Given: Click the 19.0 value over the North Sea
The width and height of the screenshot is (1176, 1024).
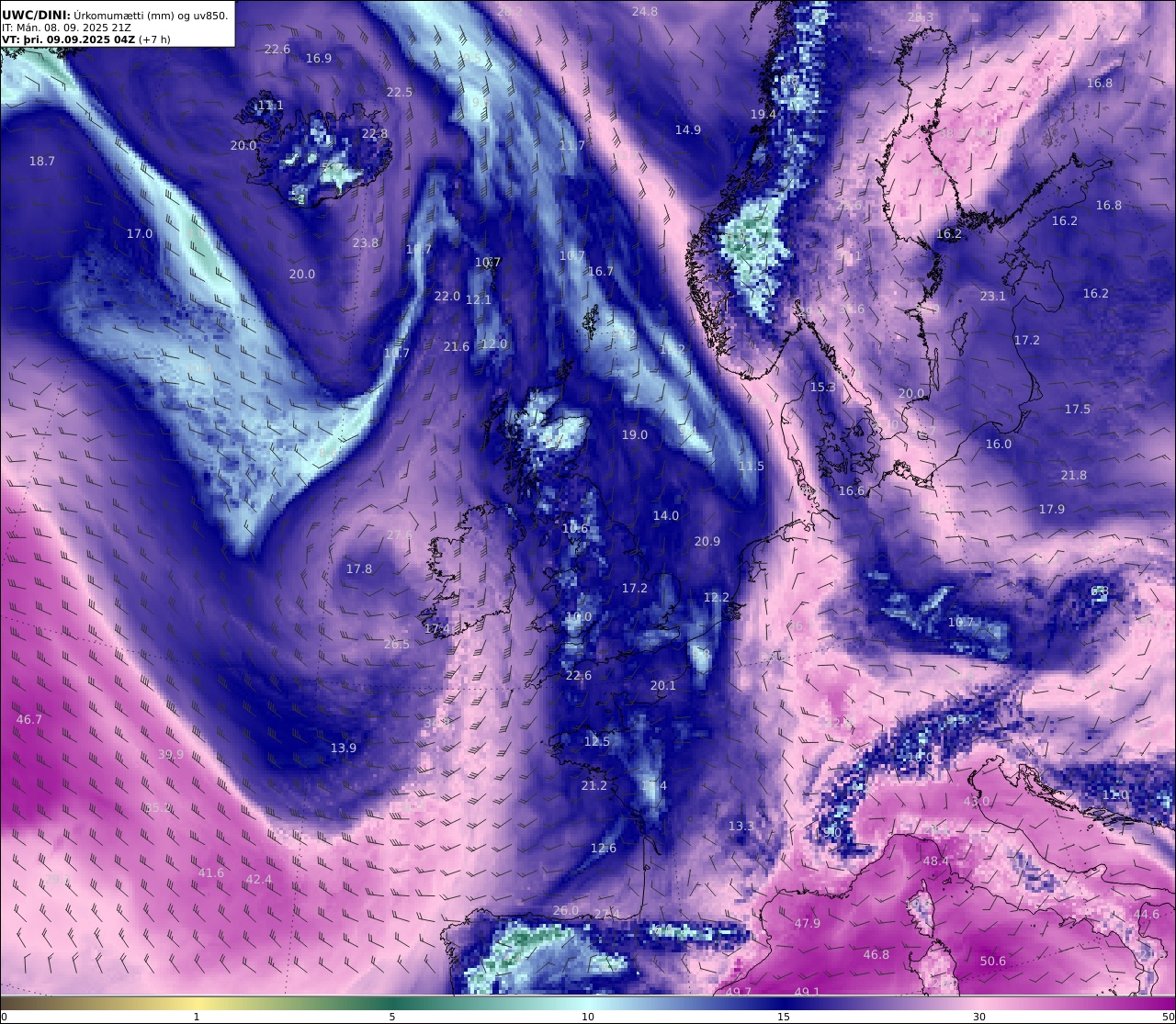Looking at the screenshot, I should 635,434.
